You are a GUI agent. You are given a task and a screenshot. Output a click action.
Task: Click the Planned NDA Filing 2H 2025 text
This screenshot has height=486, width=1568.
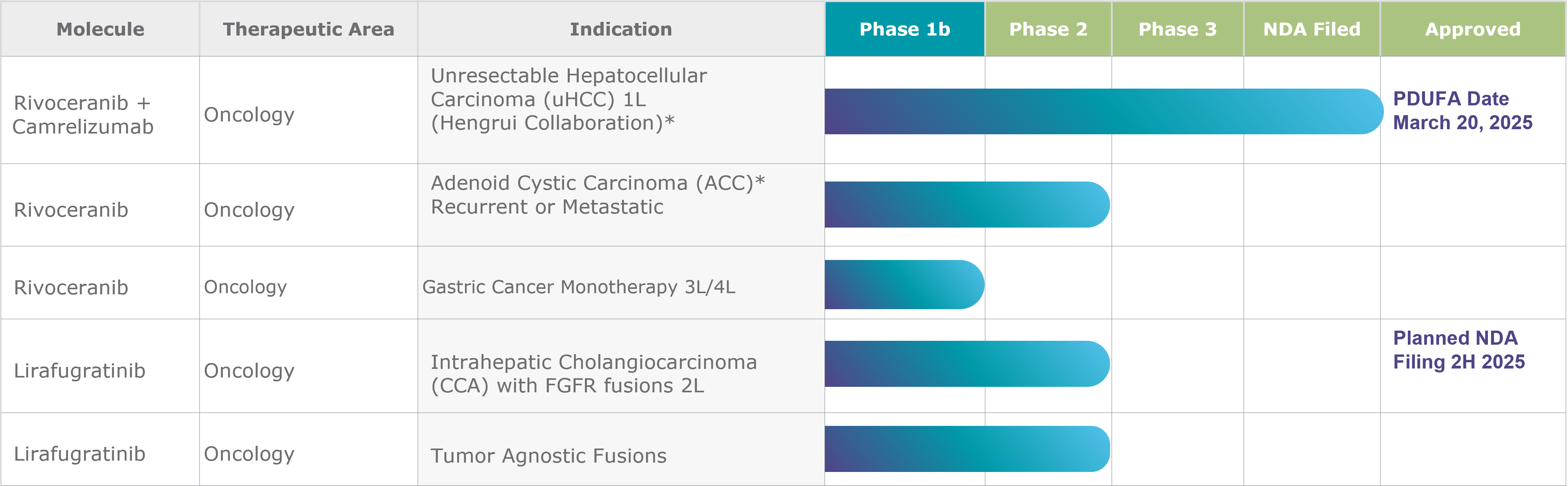click(x=1459, y=350)
